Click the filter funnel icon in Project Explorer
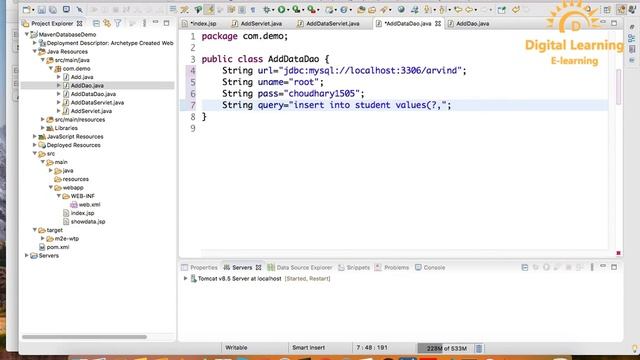Image resolution: width=640 pixels, height=360 pixels. tap(118, 24)
